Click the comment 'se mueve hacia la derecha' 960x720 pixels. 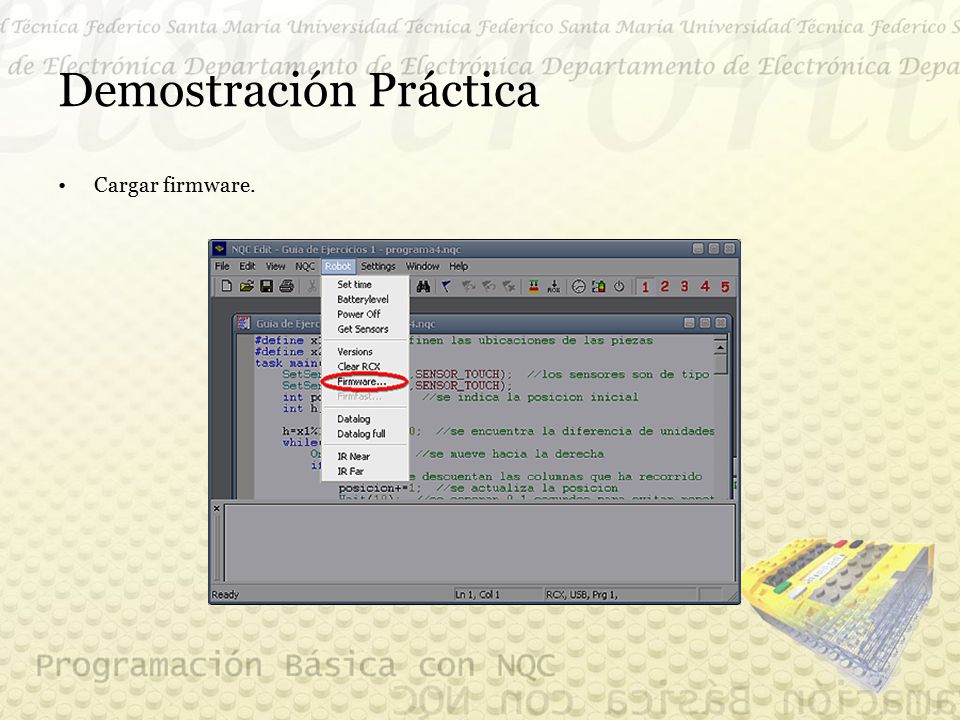[x=510, y=454]
